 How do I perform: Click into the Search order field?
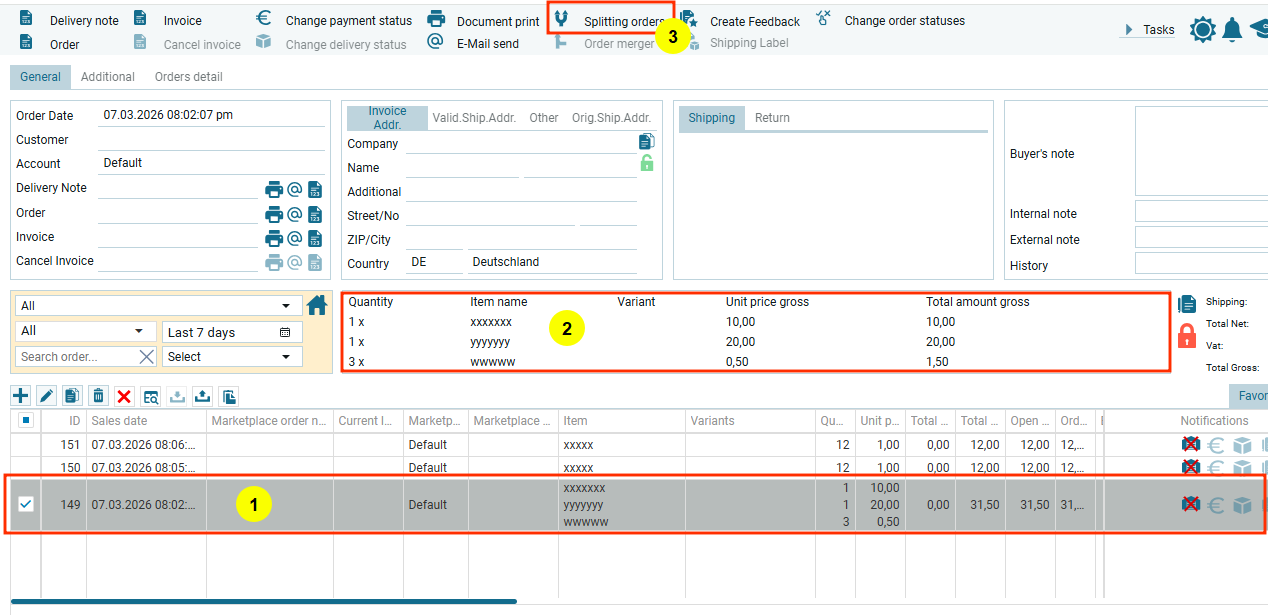[77, 357]
